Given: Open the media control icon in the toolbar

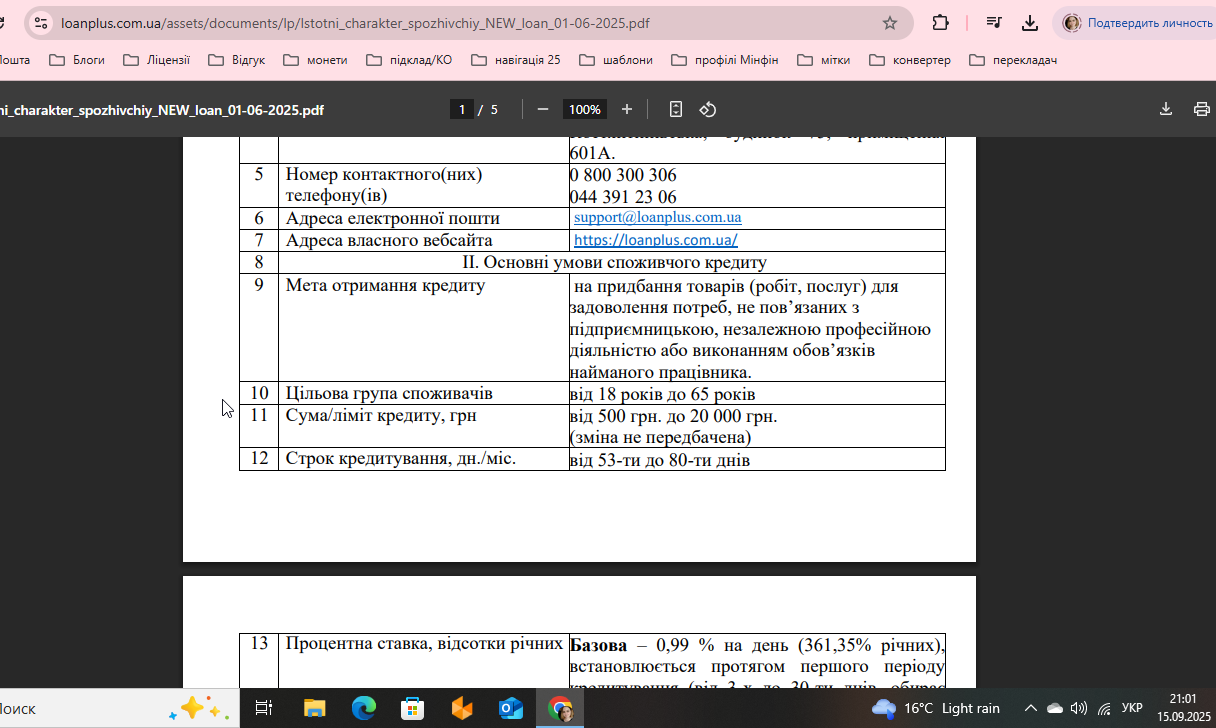Looking at the screenshot, I should coord(994,23).
